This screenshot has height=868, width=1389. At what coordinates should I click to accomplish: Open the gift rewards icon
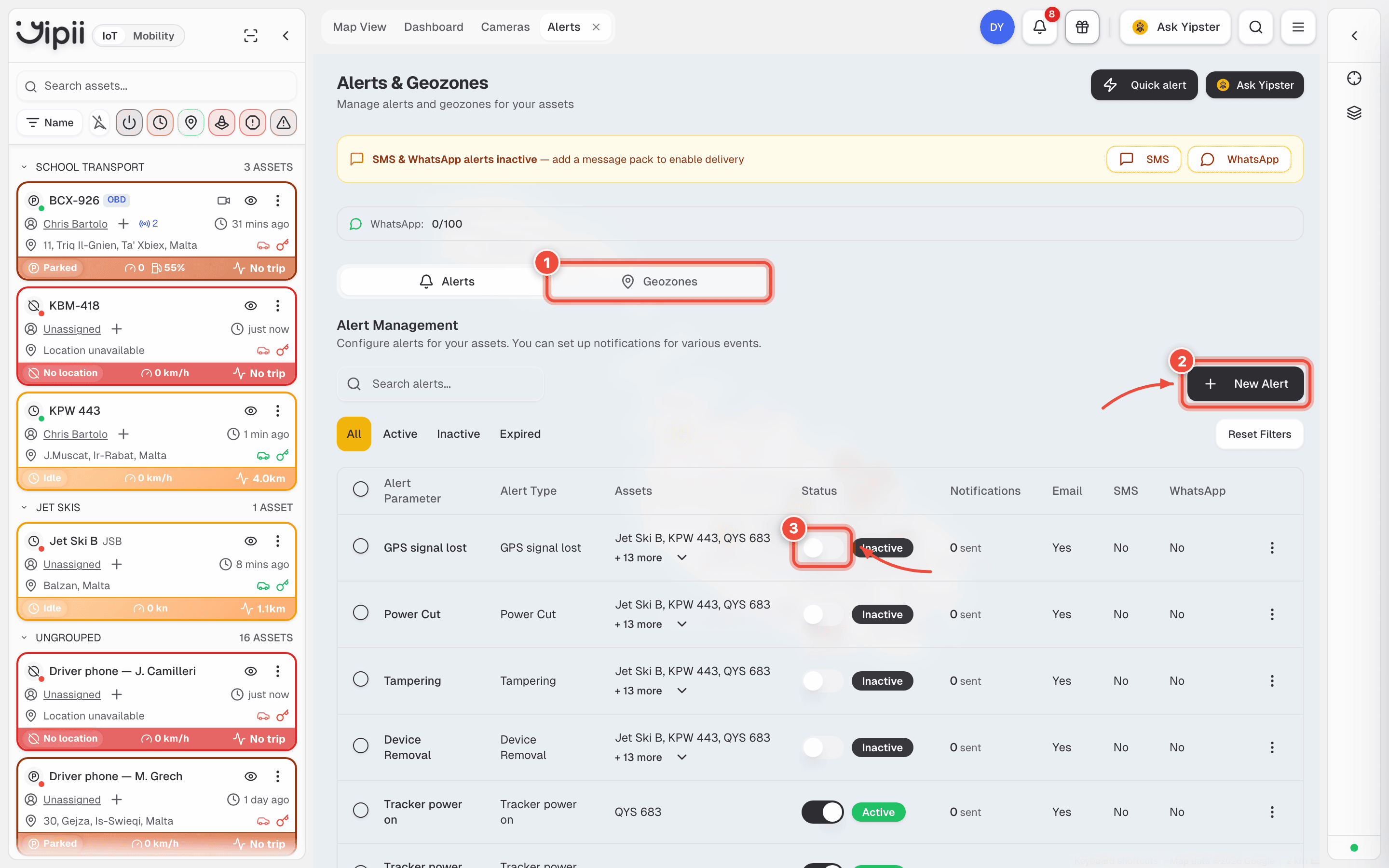[1082, 27]
